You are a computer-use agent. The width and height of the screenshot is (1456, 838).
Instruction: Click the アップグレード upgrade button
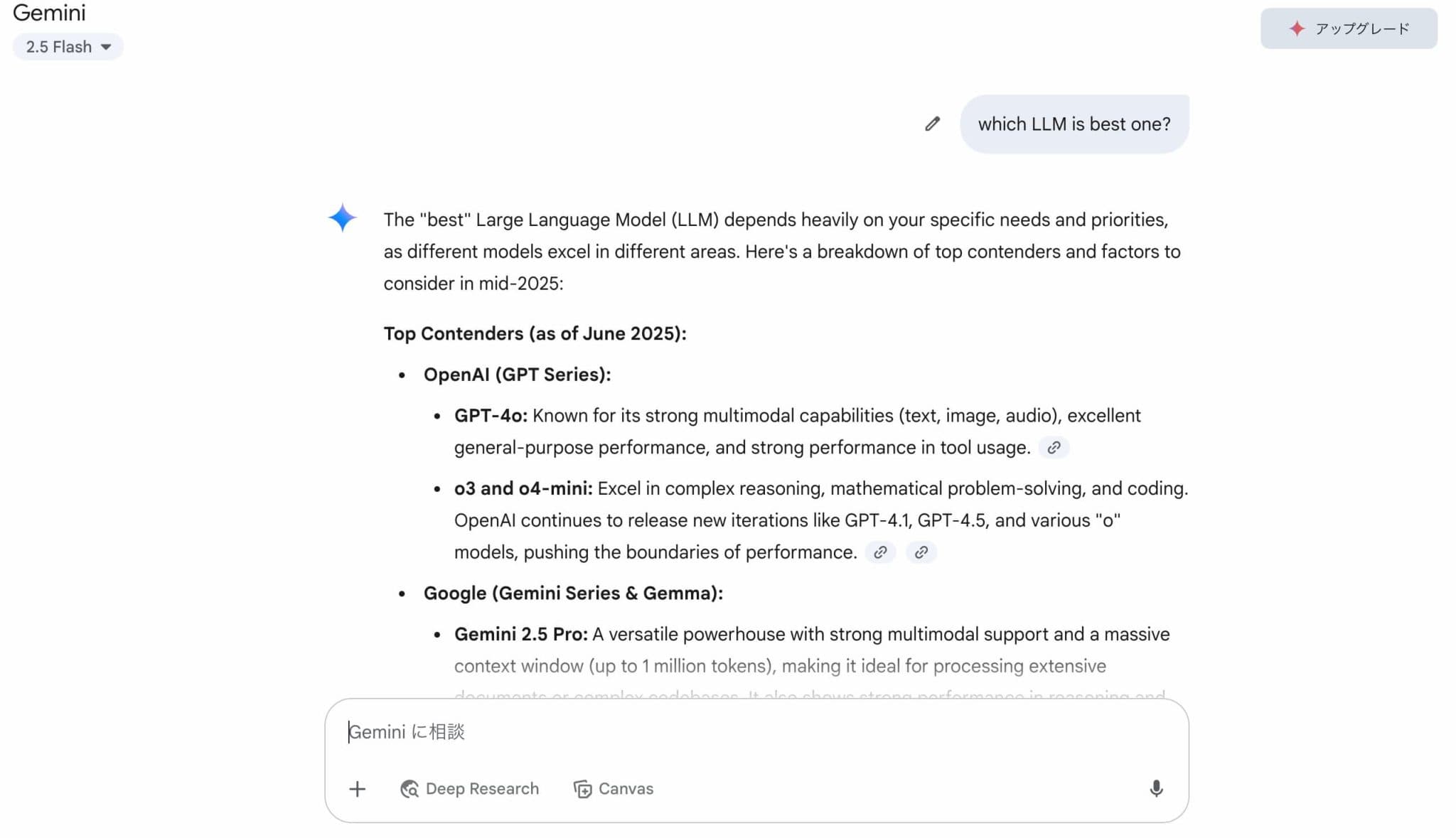click(x=1348, y=28)
